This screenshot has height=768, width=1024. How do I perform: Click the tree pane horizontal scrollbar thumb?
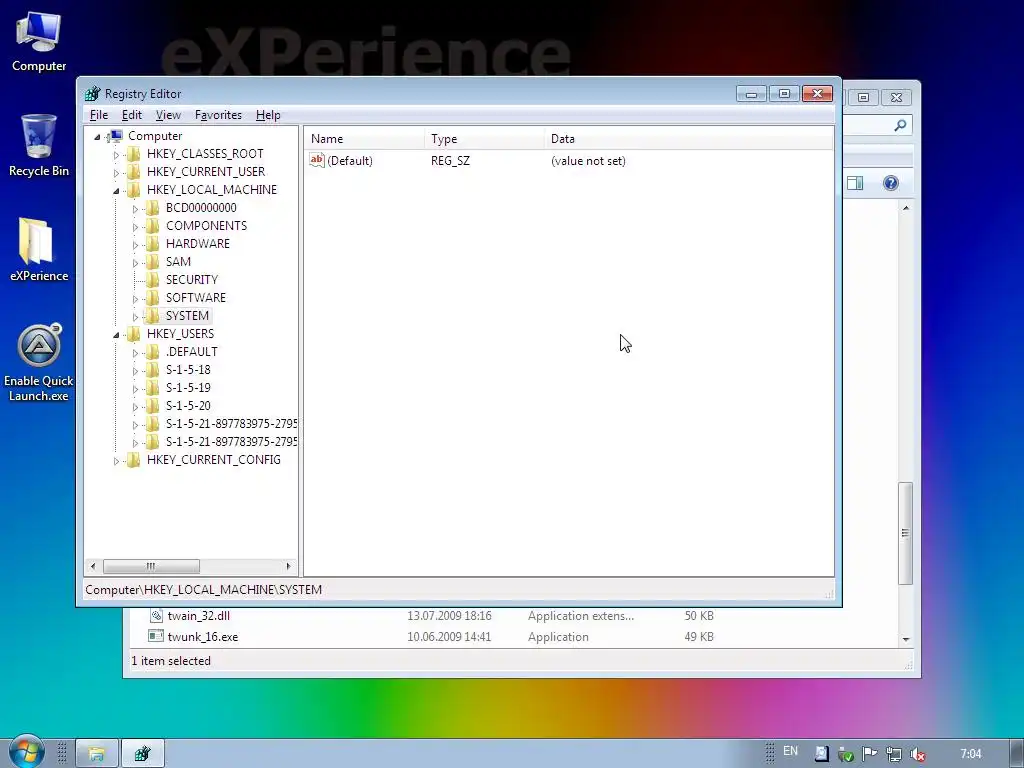click(x=151, y=566)
